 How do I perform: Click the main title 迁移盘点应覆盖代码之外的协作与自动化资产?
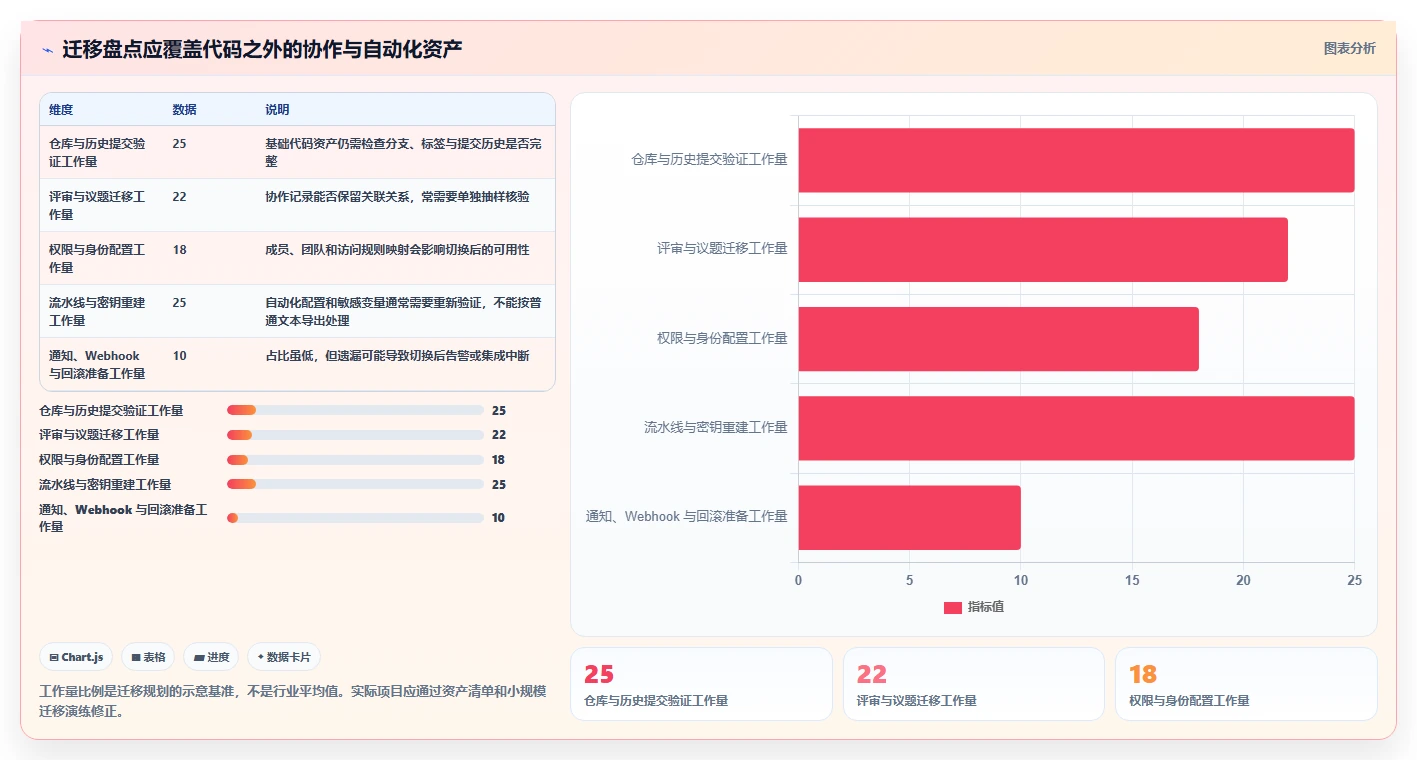(x=262, y=50)
